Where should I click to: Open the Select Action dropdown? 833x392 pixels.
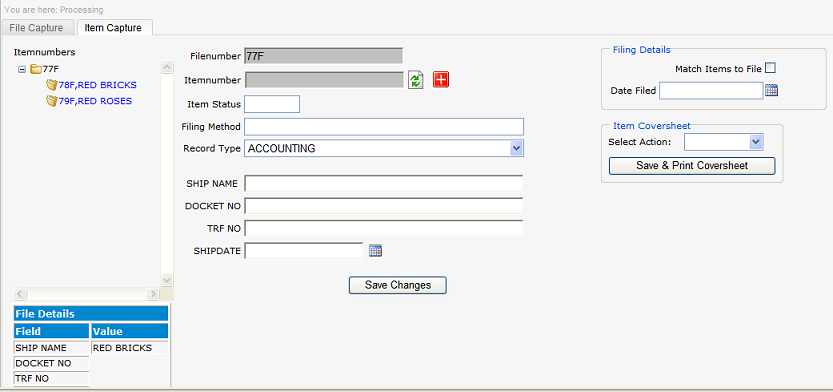pos(756,142)
